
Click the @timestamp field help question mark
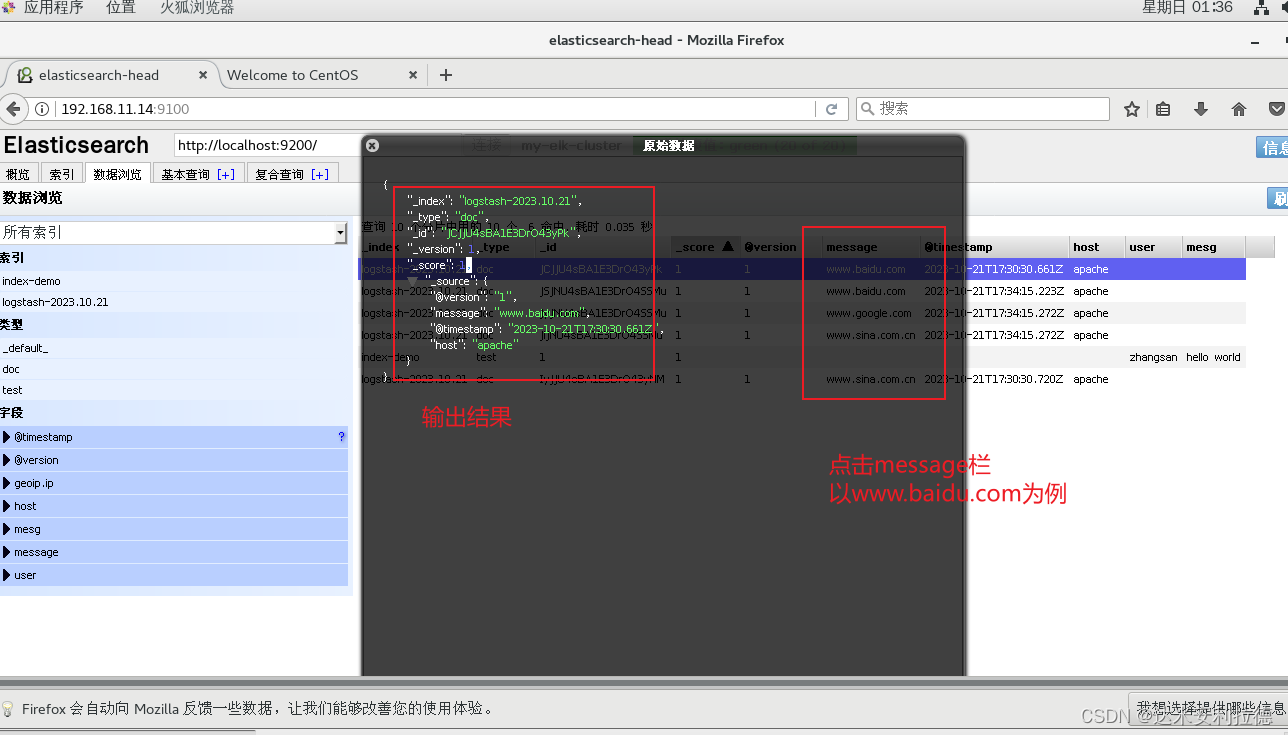click(x=341, y=437)
